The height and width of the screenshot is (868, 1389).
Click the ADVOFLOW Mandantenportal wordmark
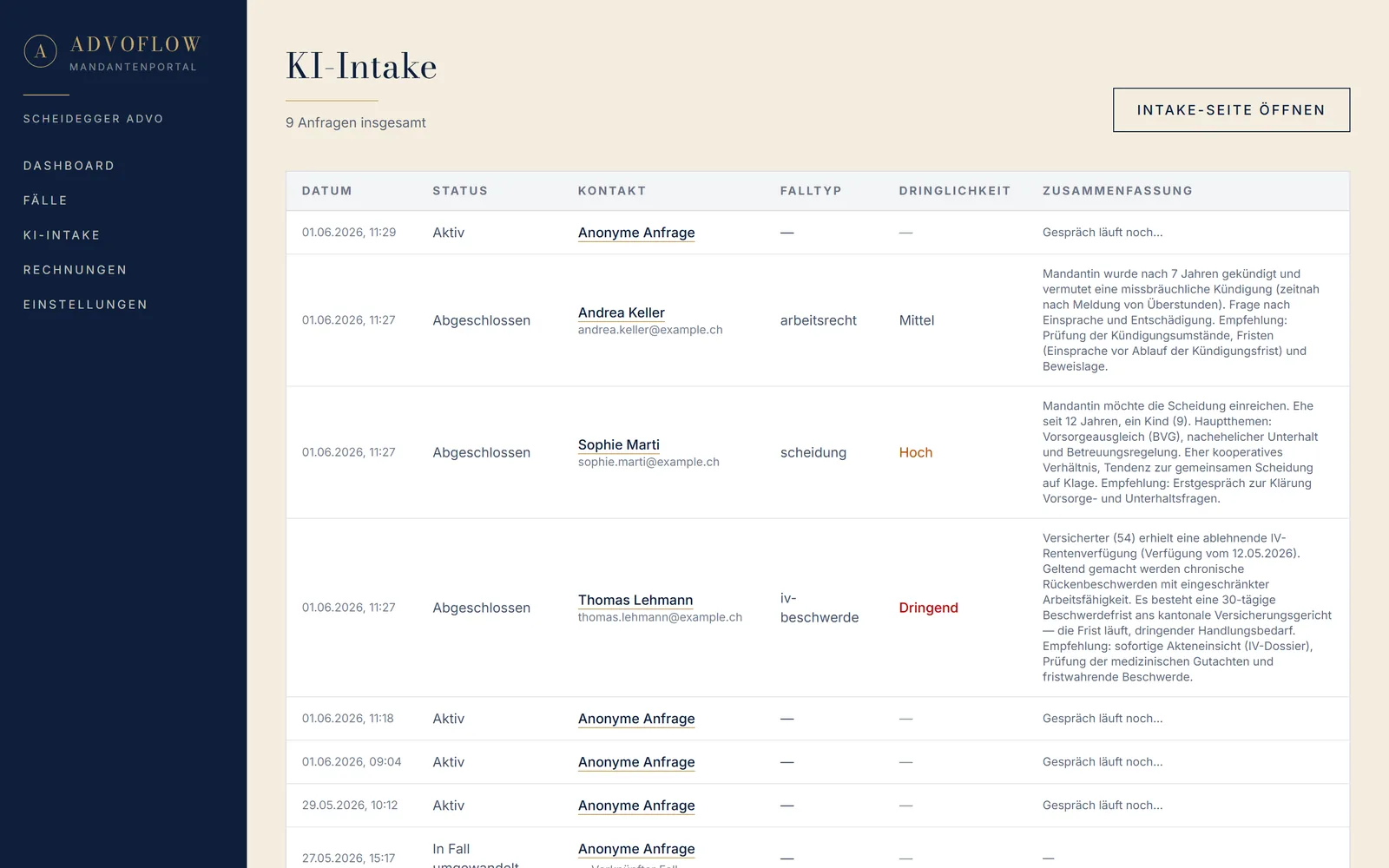pos(135,52)
